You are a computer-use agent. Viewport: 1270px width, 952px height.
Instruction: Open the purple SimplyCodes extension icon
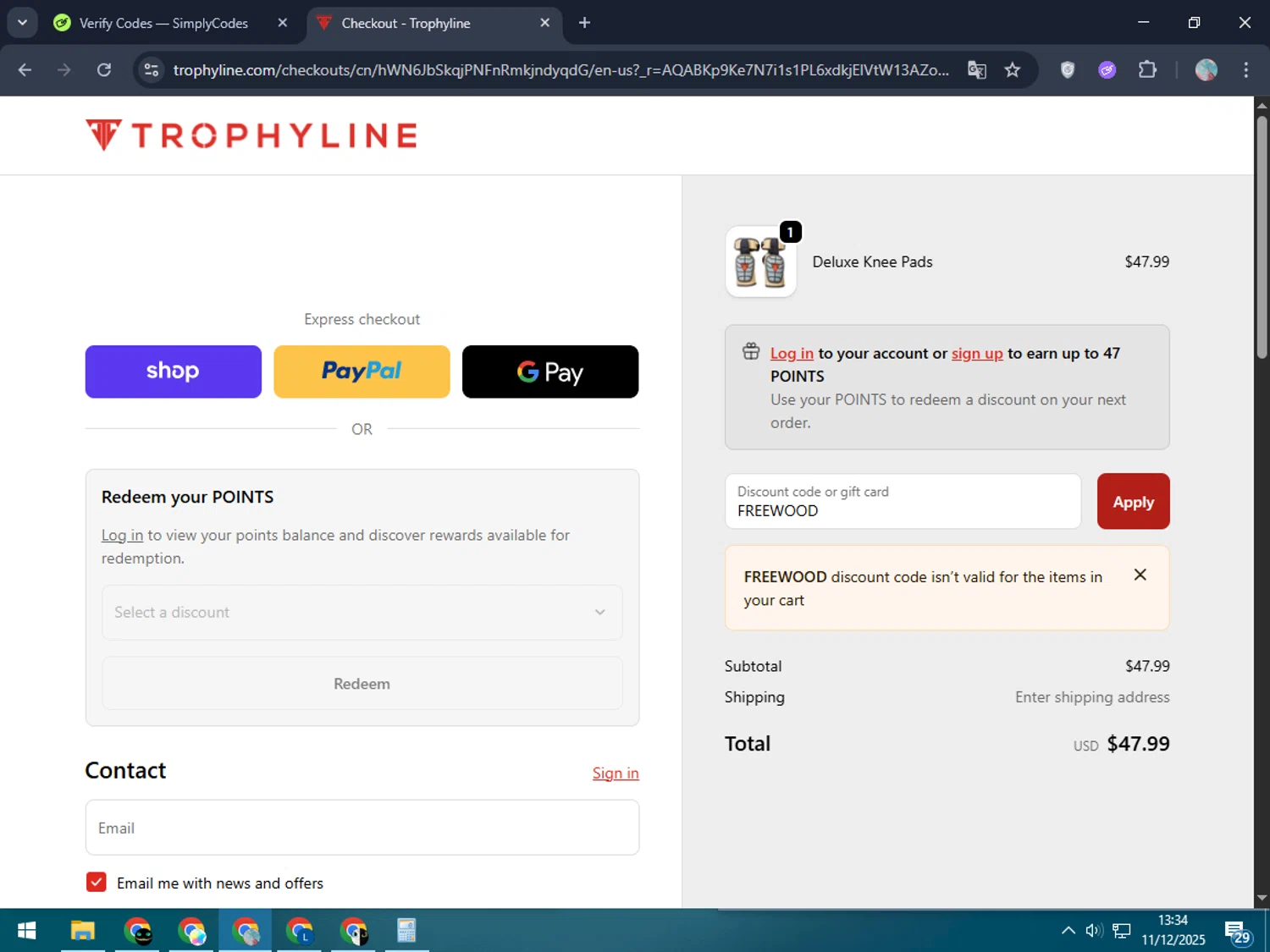tap(1107, 70)
